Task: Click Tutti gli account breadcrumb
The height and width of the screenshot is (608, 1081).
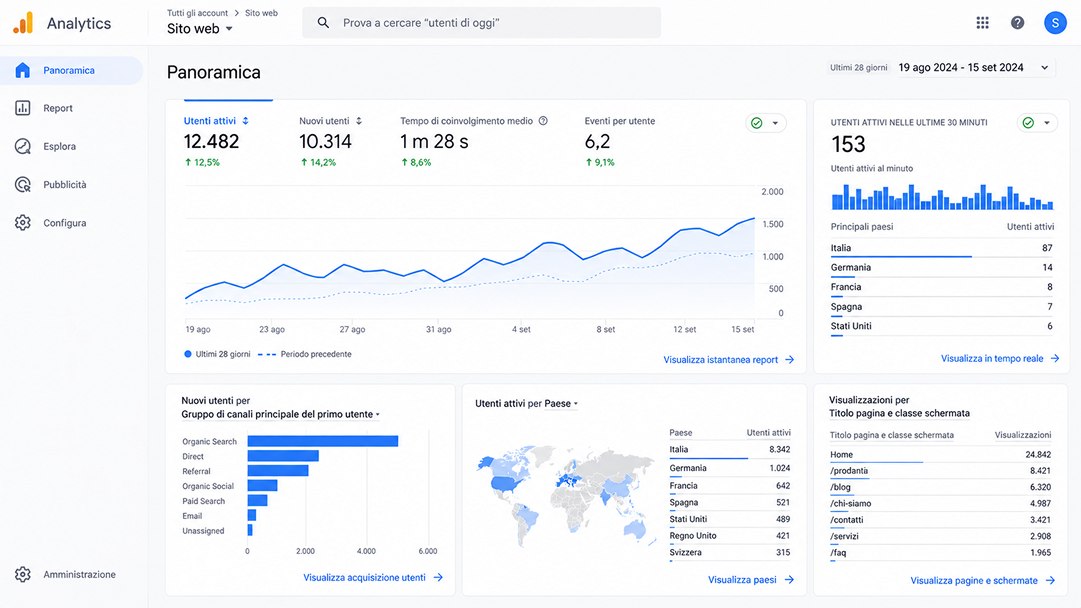Action: click(197, 13)
